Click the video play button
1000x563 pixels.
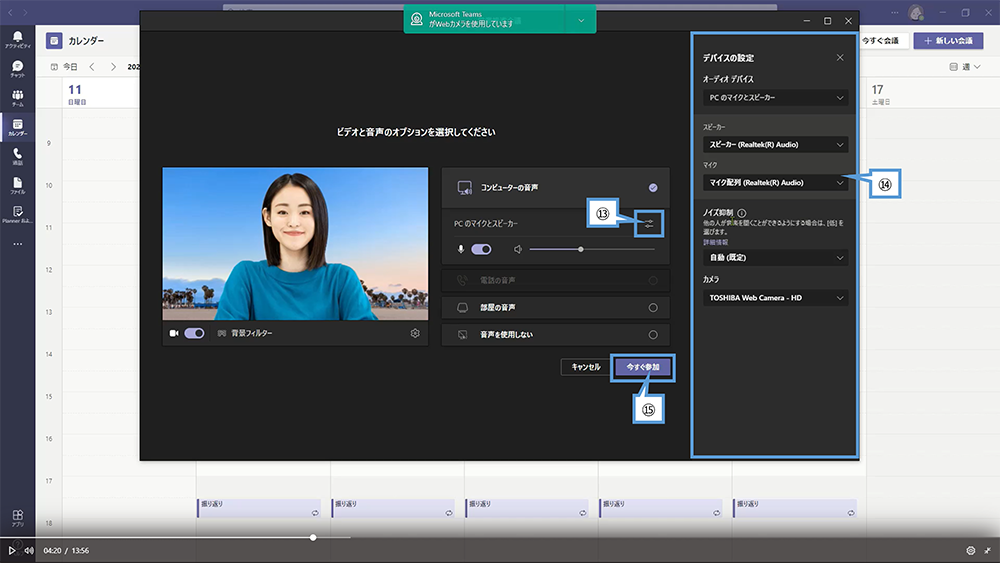click(x=12, y=550)
